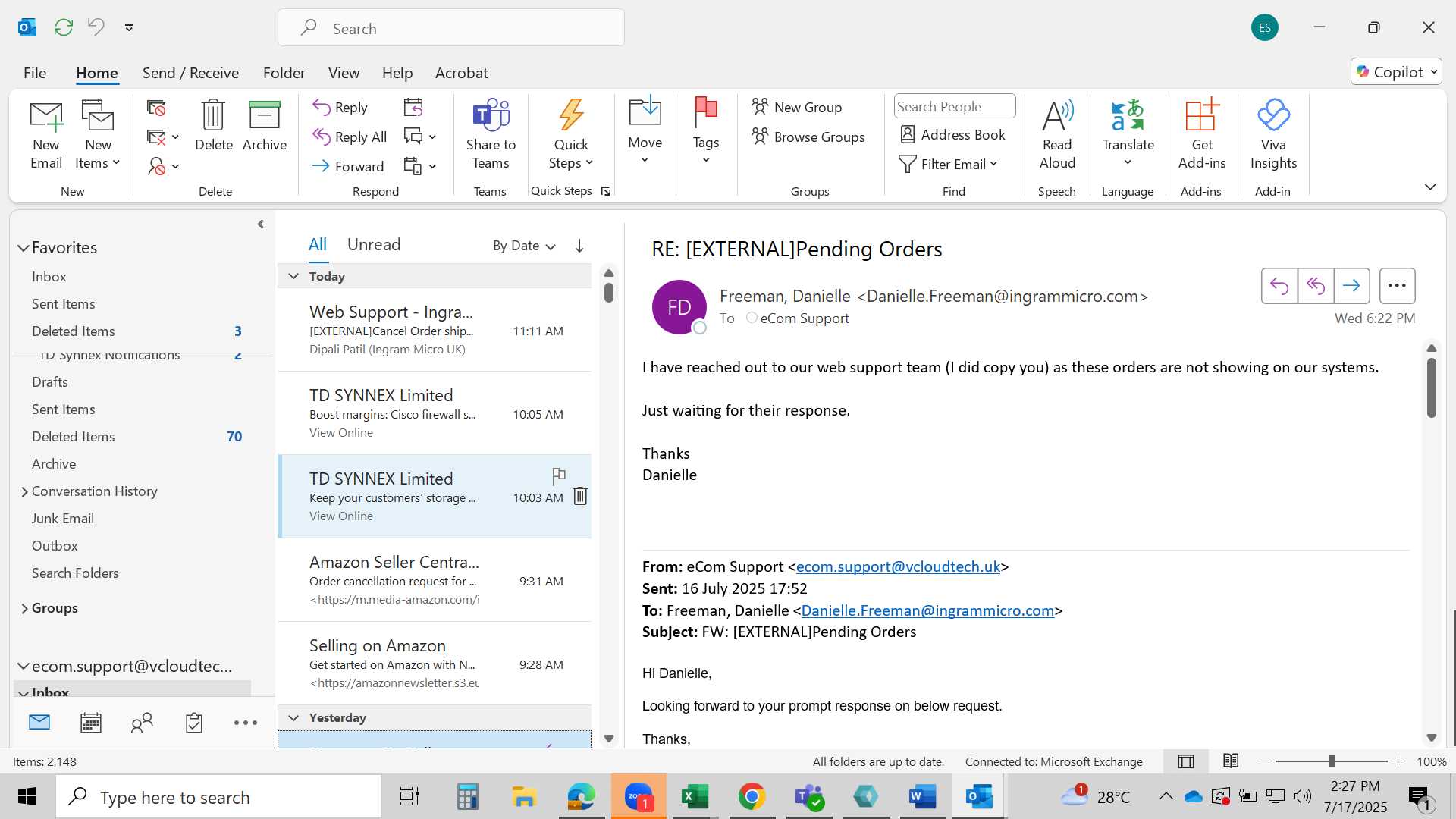Open By Date sort dropdown

[x=524, y=246]
